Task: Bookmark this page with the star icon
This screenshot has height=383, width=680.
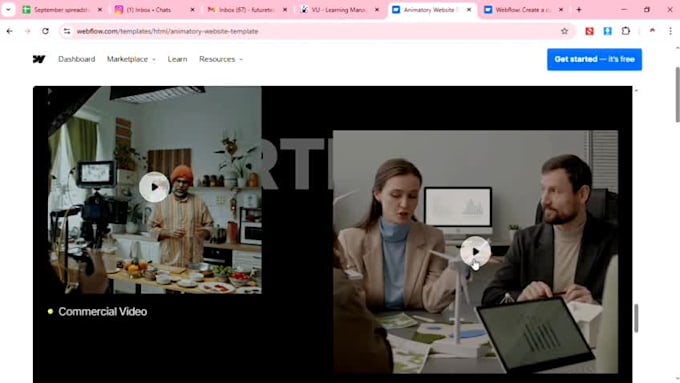Action: 564,31
